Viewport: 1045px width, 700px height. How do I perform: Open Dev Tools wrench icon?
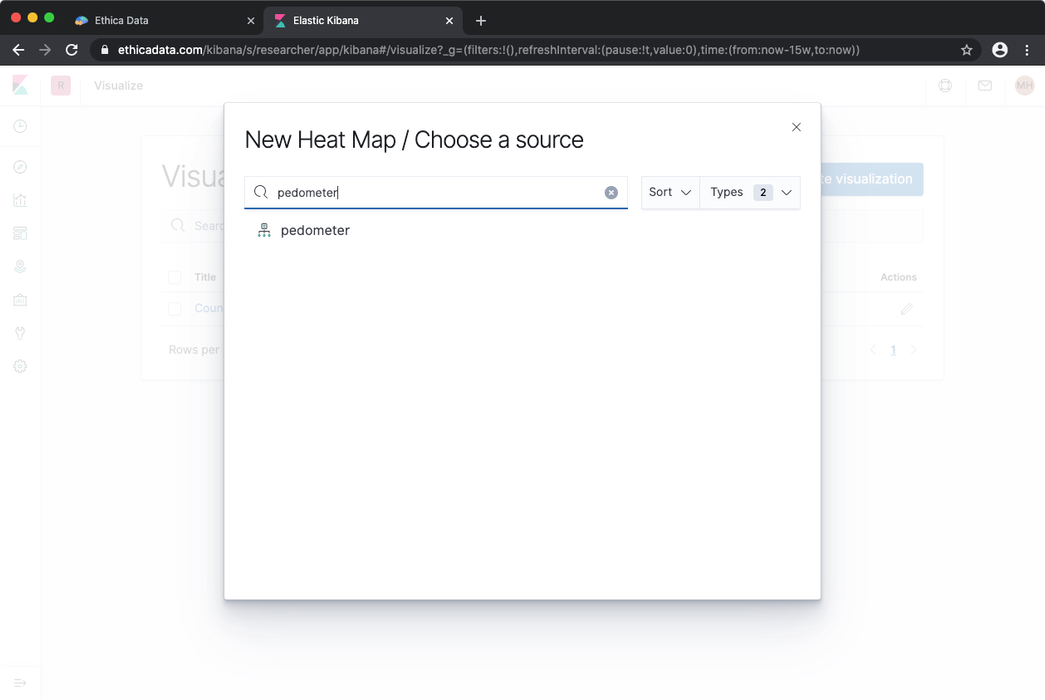20,332
